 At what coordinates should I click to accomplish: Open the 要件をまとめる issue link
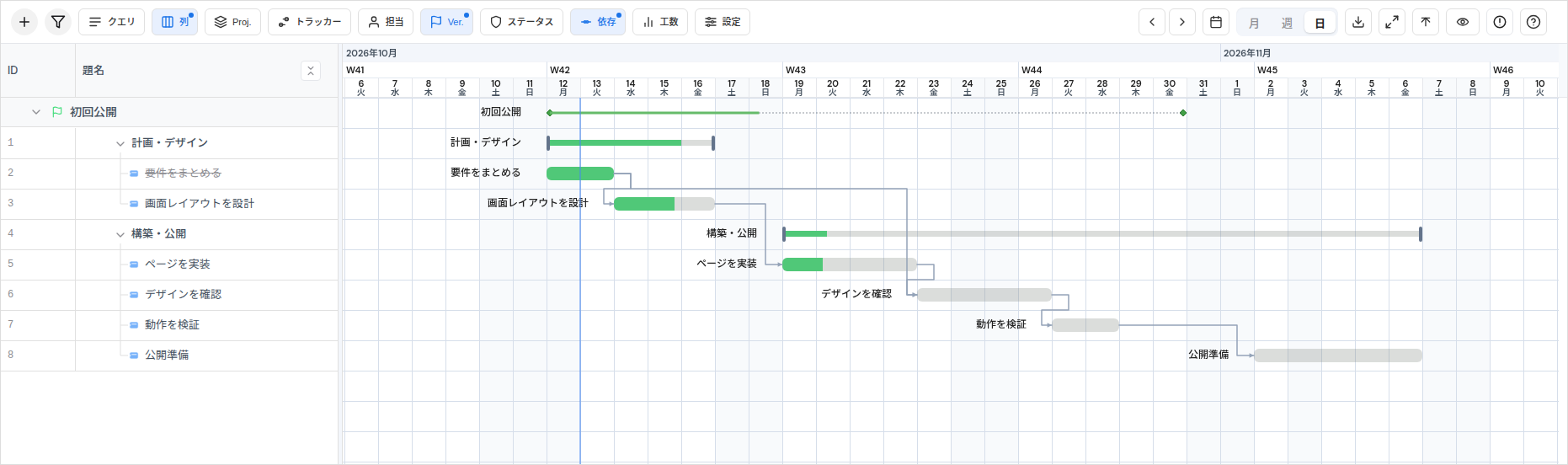(183, 173)
